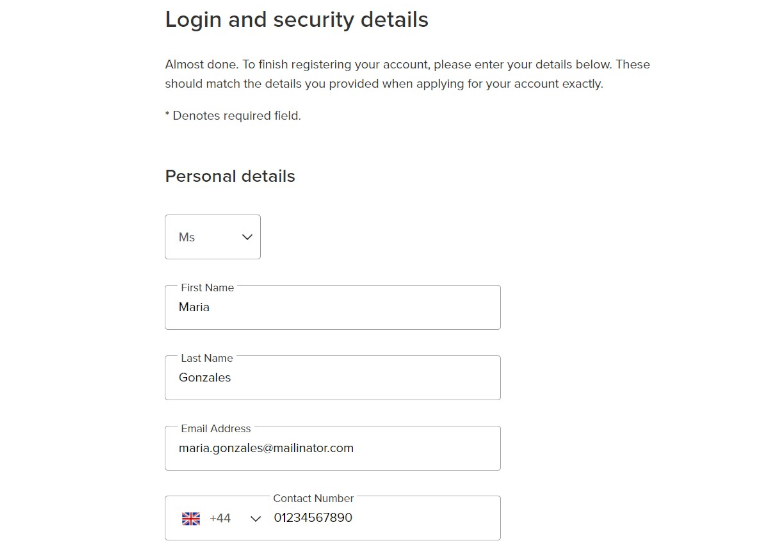Viewport: 780px width, 550px height.
Task: Click the maria.gonzales@mailinator.com email text
Action: (266, 448)
